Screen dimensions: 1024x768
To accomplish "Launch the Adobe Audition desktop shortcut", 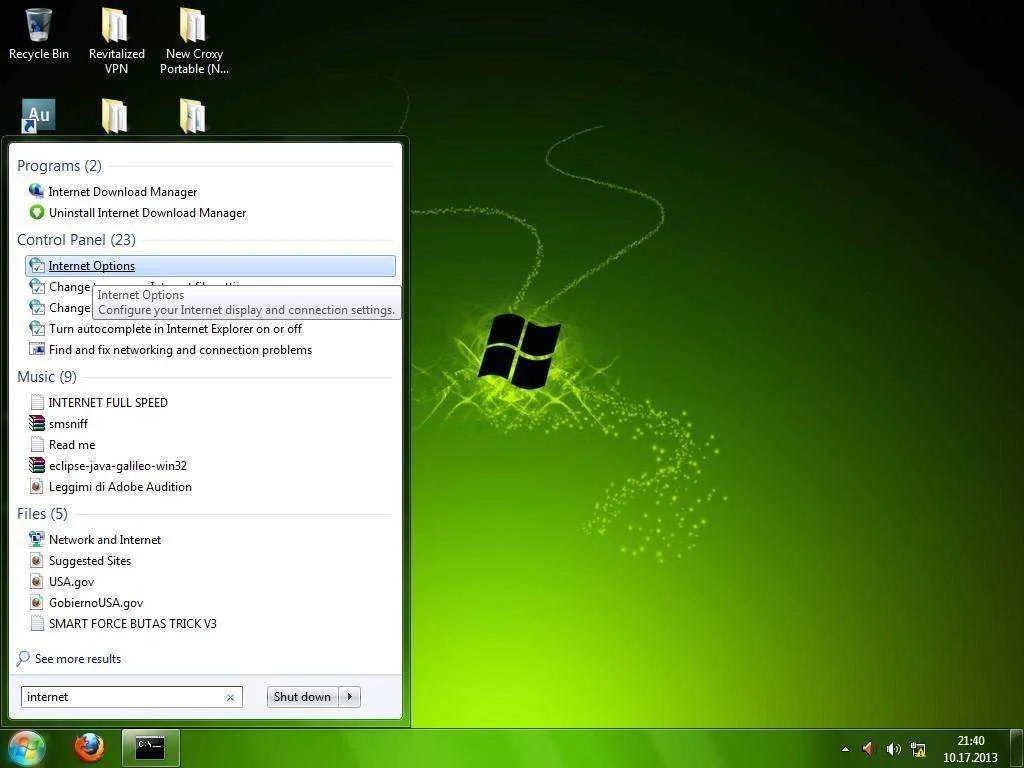I will [x=39, y=116].
